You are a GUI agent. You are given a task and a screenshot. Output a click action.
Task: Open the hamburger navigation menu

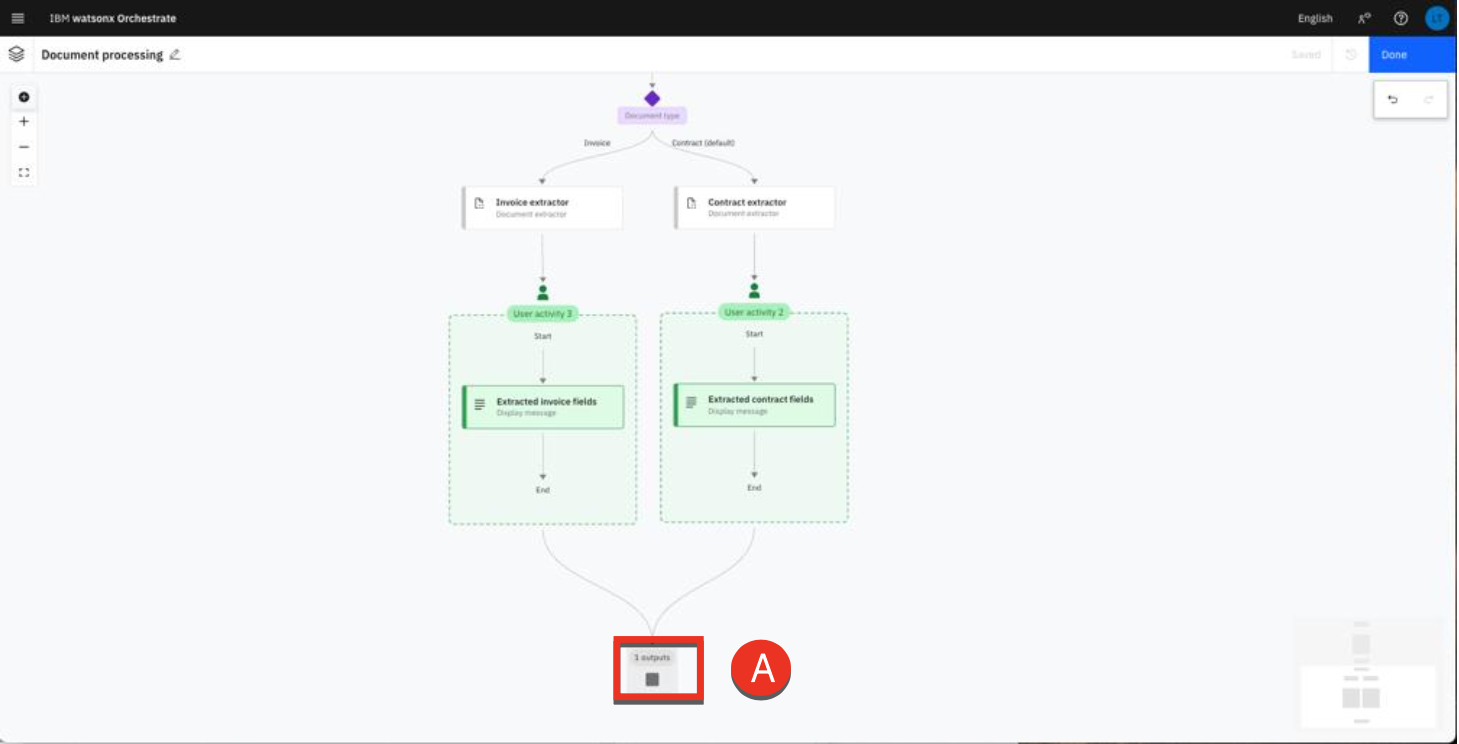click(17, 18)
